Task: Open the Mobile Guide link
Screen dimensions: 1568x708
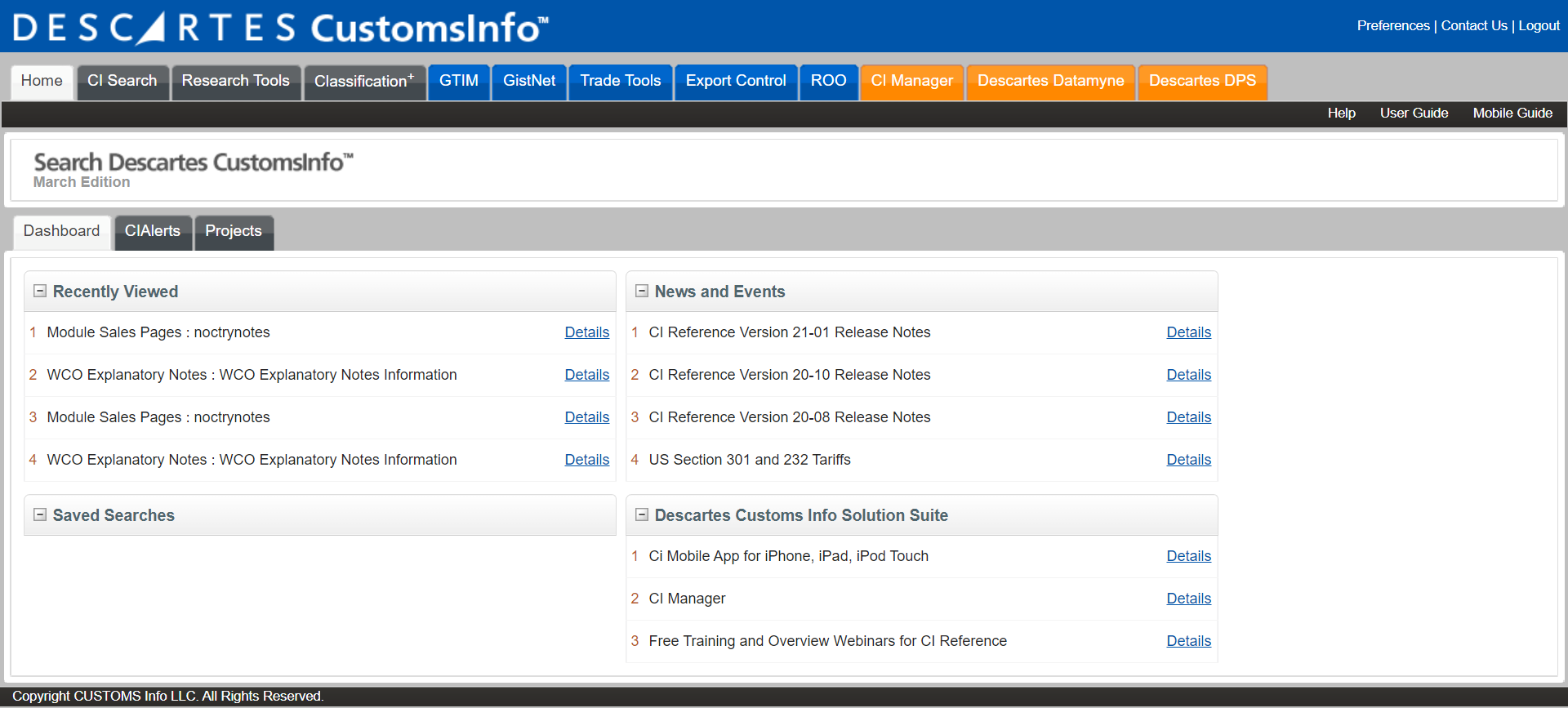Action: (1513, 113)
